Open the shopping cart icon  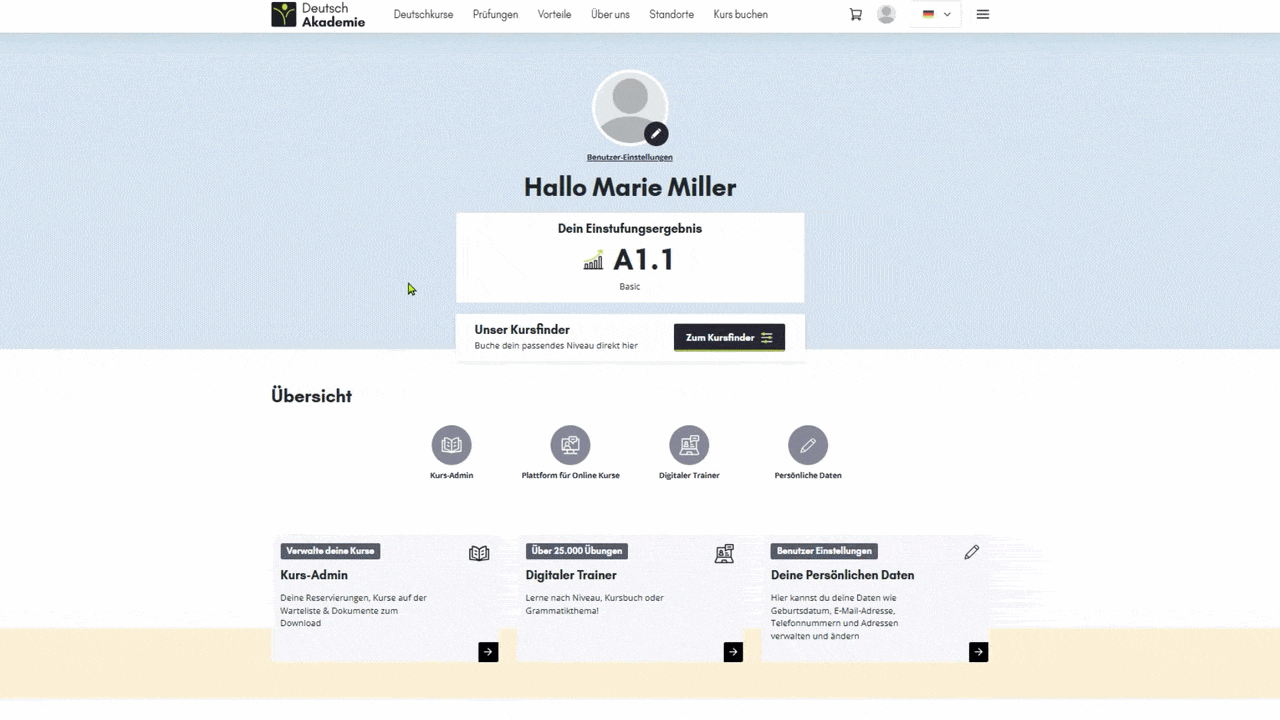(x=855, y=15)
